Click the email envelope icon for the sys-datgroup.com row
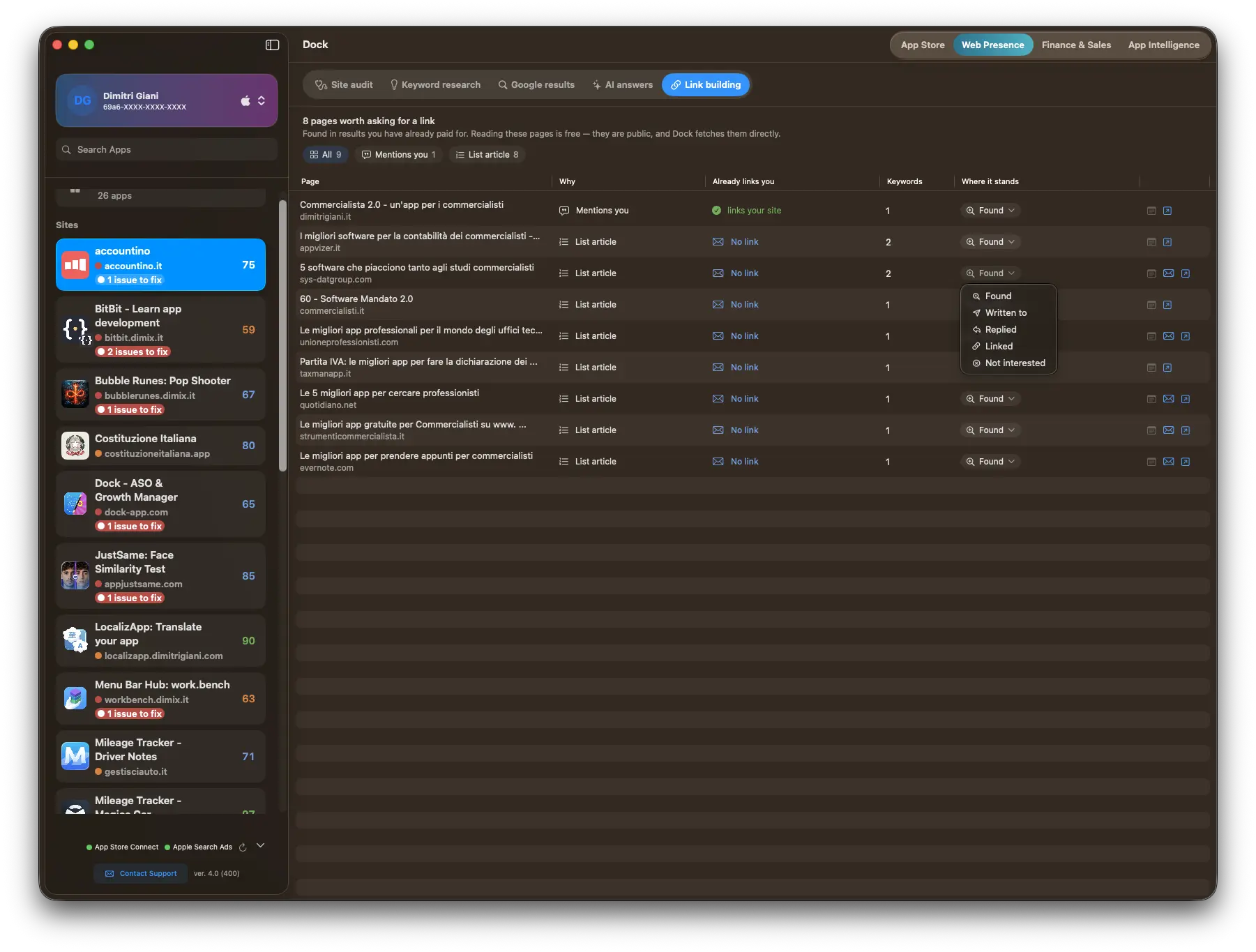Screen dimensions: 1256x952 tap(1169, 273)
